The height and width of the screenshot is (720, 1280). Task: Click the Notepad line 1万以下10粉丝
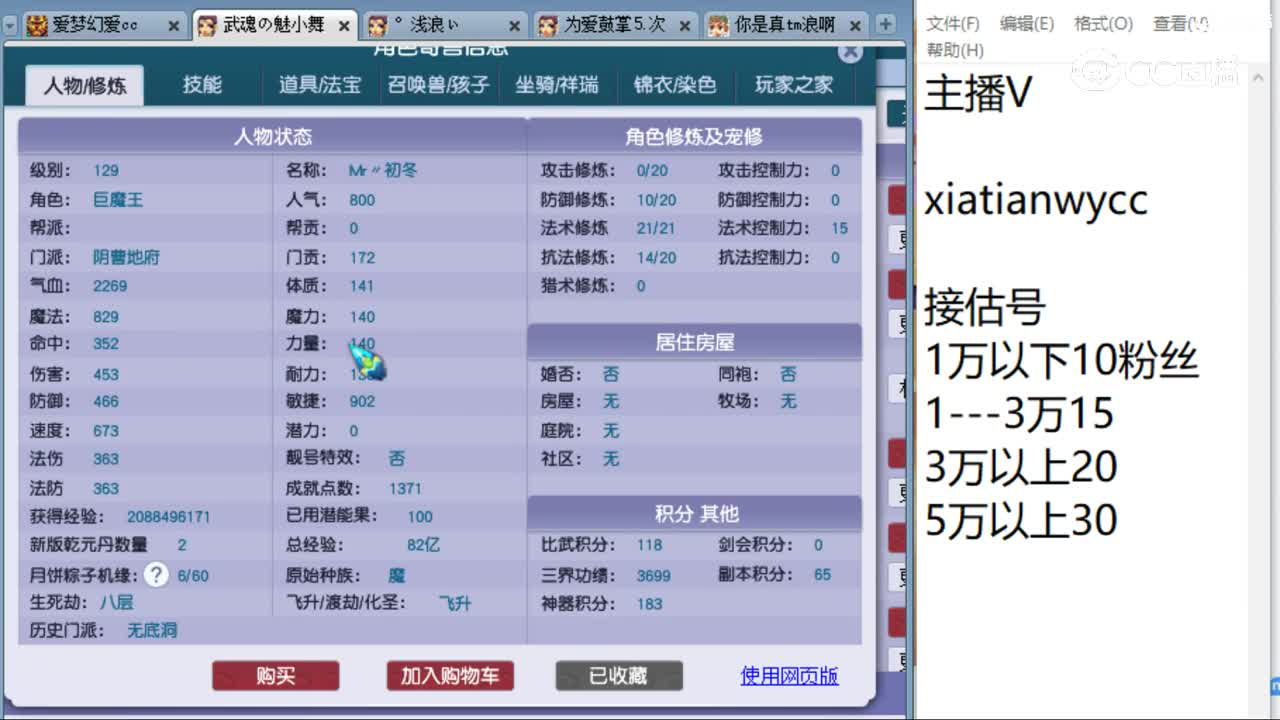click(x=1061, y=361)
